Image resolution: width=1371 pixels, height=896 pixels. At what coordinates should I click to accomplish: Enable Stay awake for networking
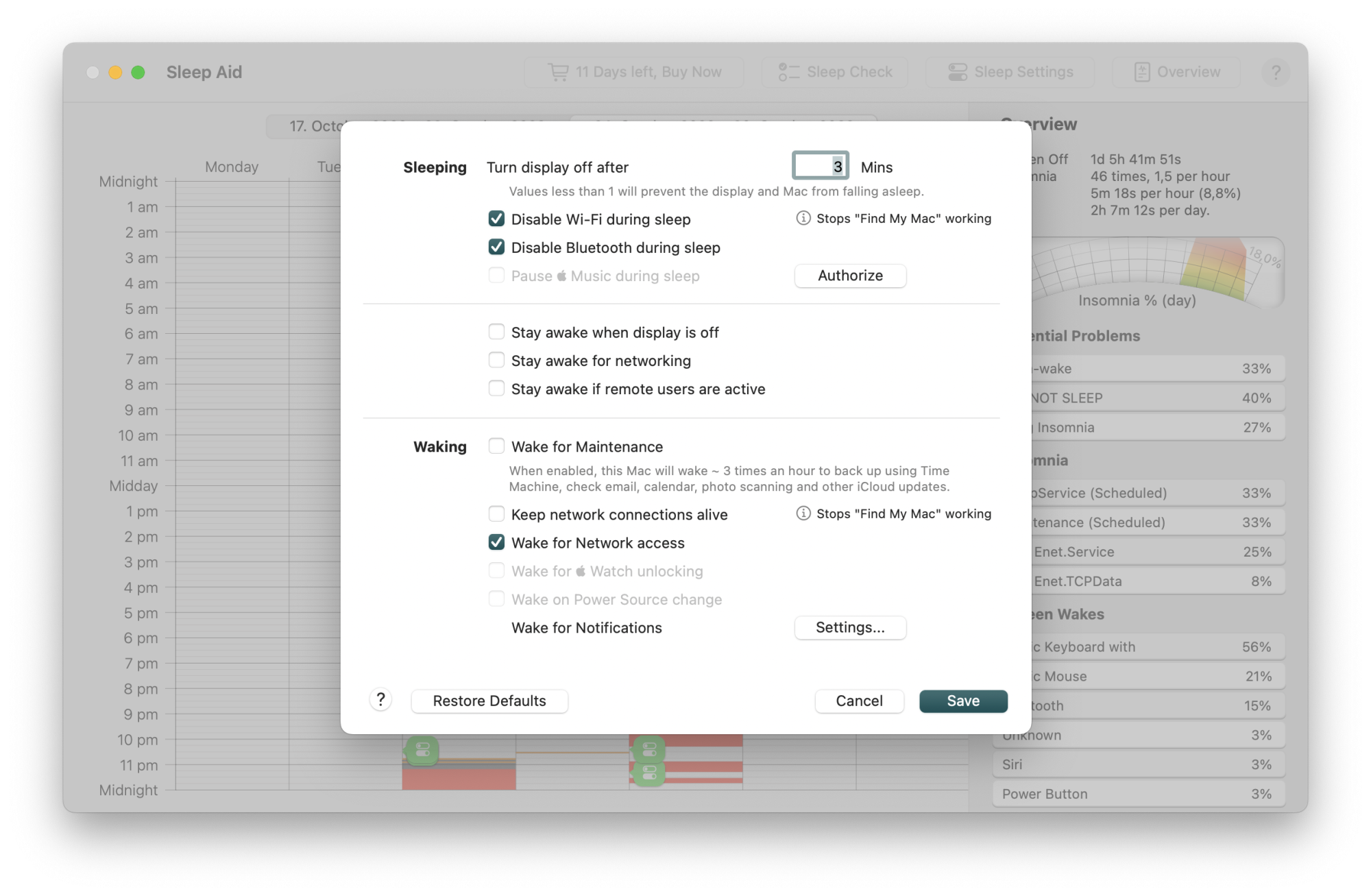click(x=496, y=360)
